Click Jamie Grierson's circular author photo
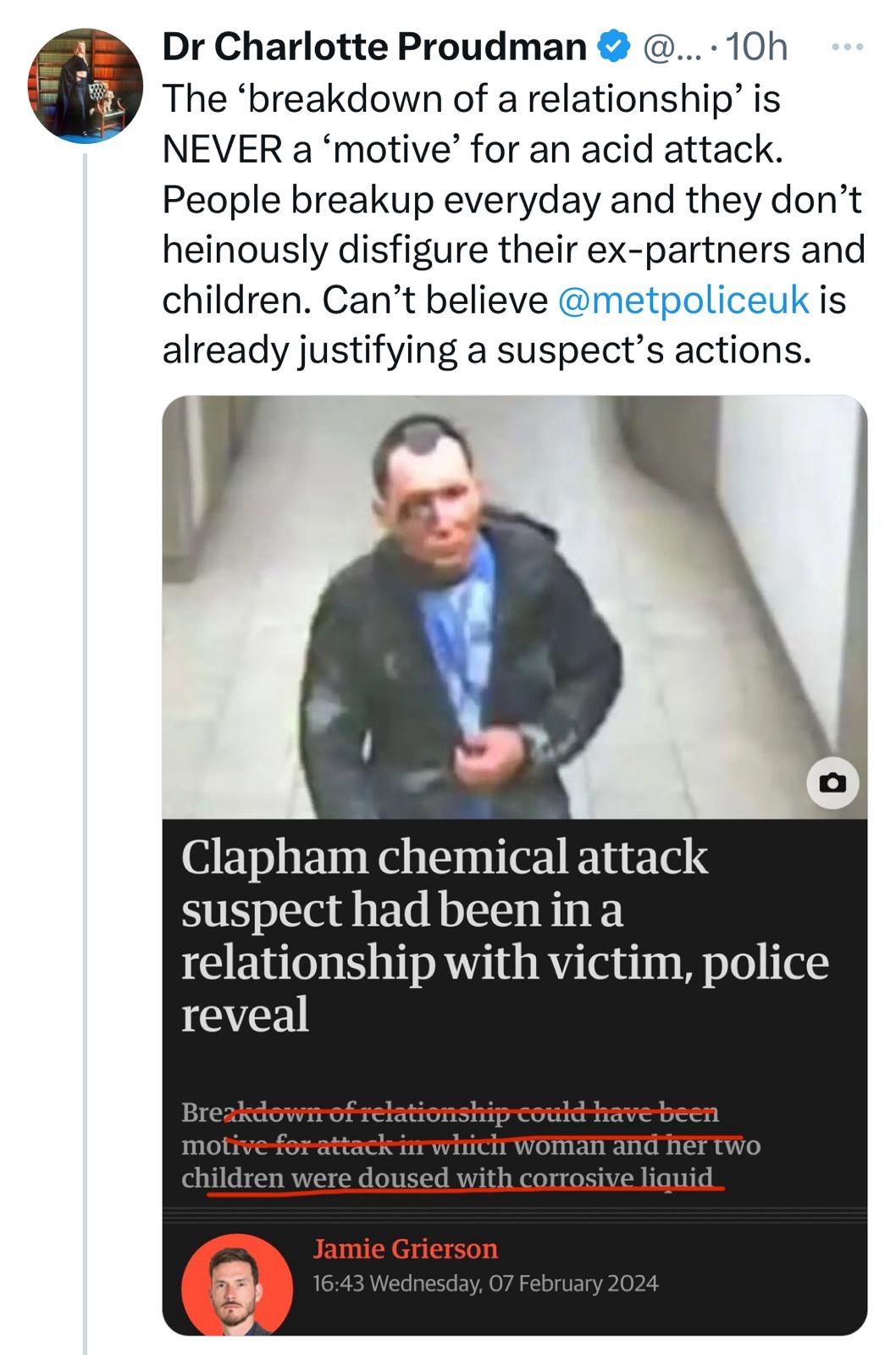Viewport: 896px width, 1355px height. [238, 1283]
